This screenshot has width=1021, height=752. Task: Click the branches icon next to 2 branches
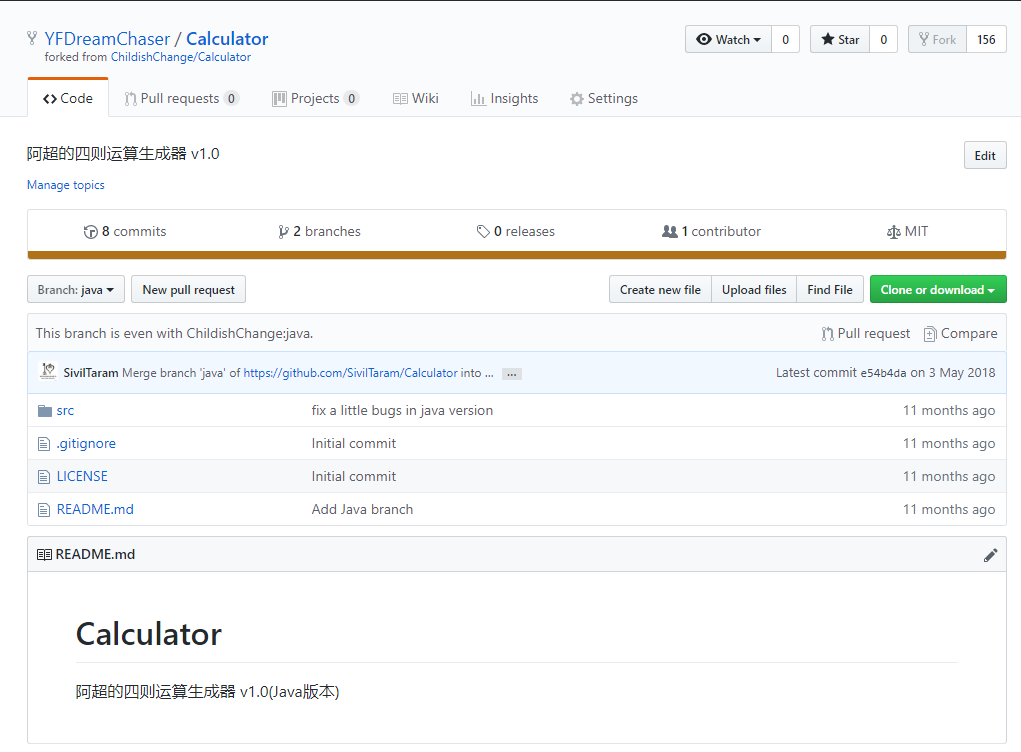click(x=283, y=232)
